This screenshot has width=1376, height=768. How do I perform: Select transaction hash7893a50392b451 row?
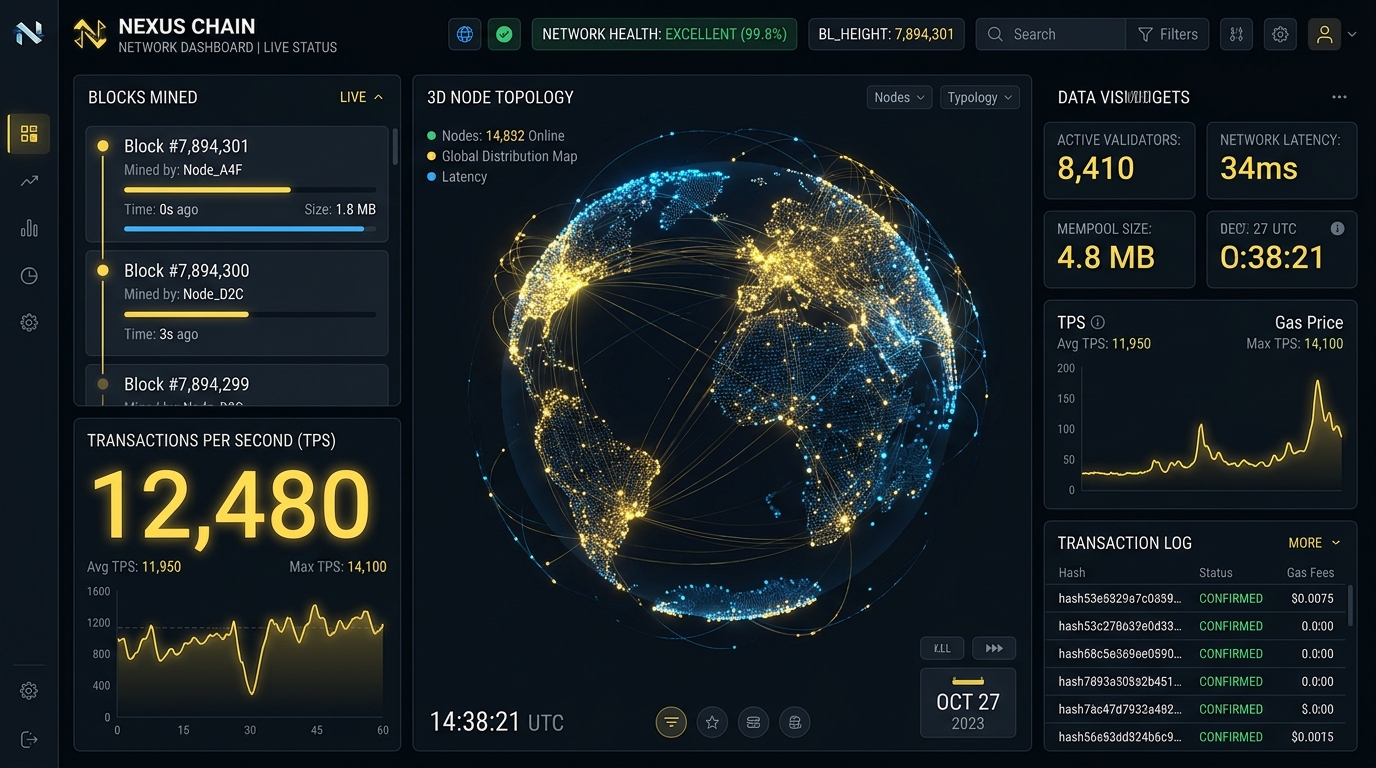click(x=1196, y=681)
